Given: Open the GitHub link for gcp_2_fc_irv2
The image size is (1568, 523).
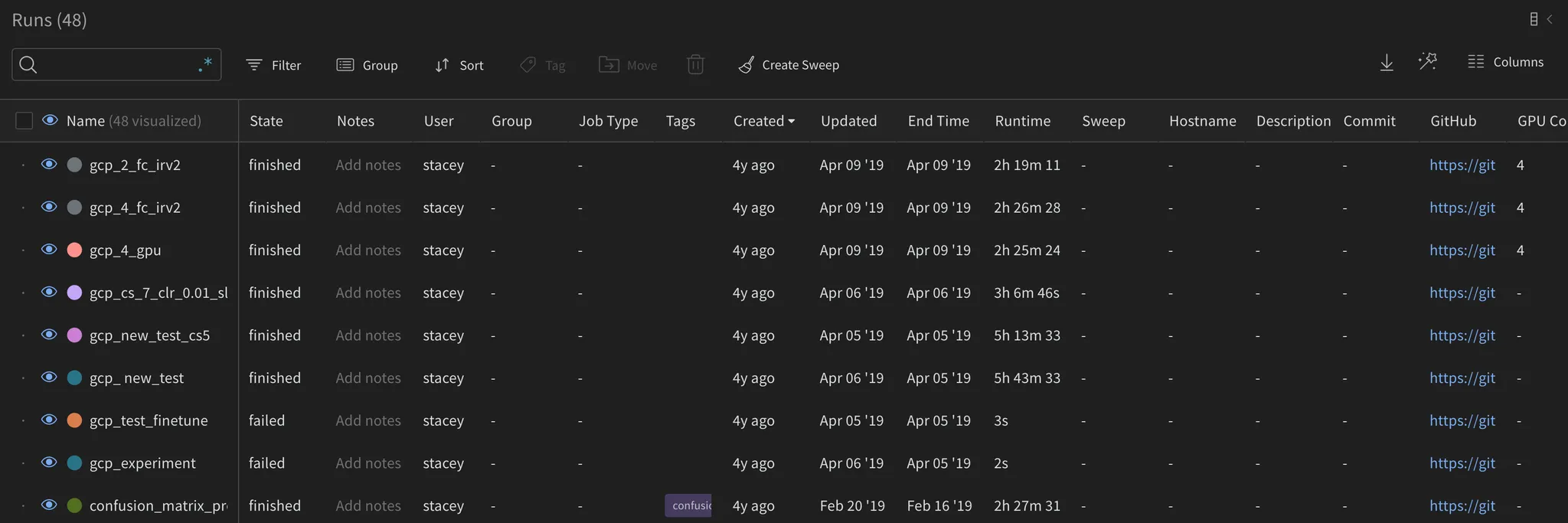Looking at the screenshot, I should click(1462, 165).
